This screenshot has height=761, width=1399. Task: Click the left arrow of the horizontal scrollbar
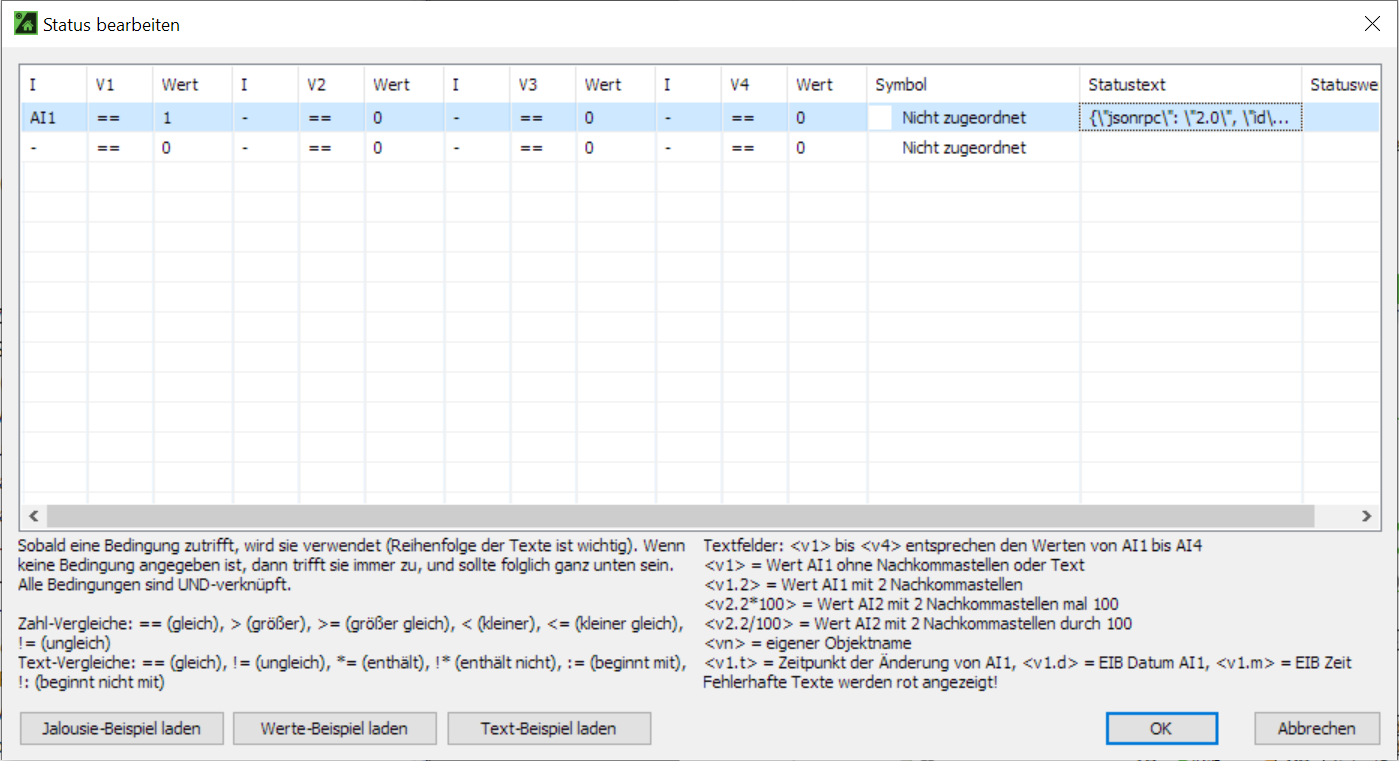tap(32, 516)
